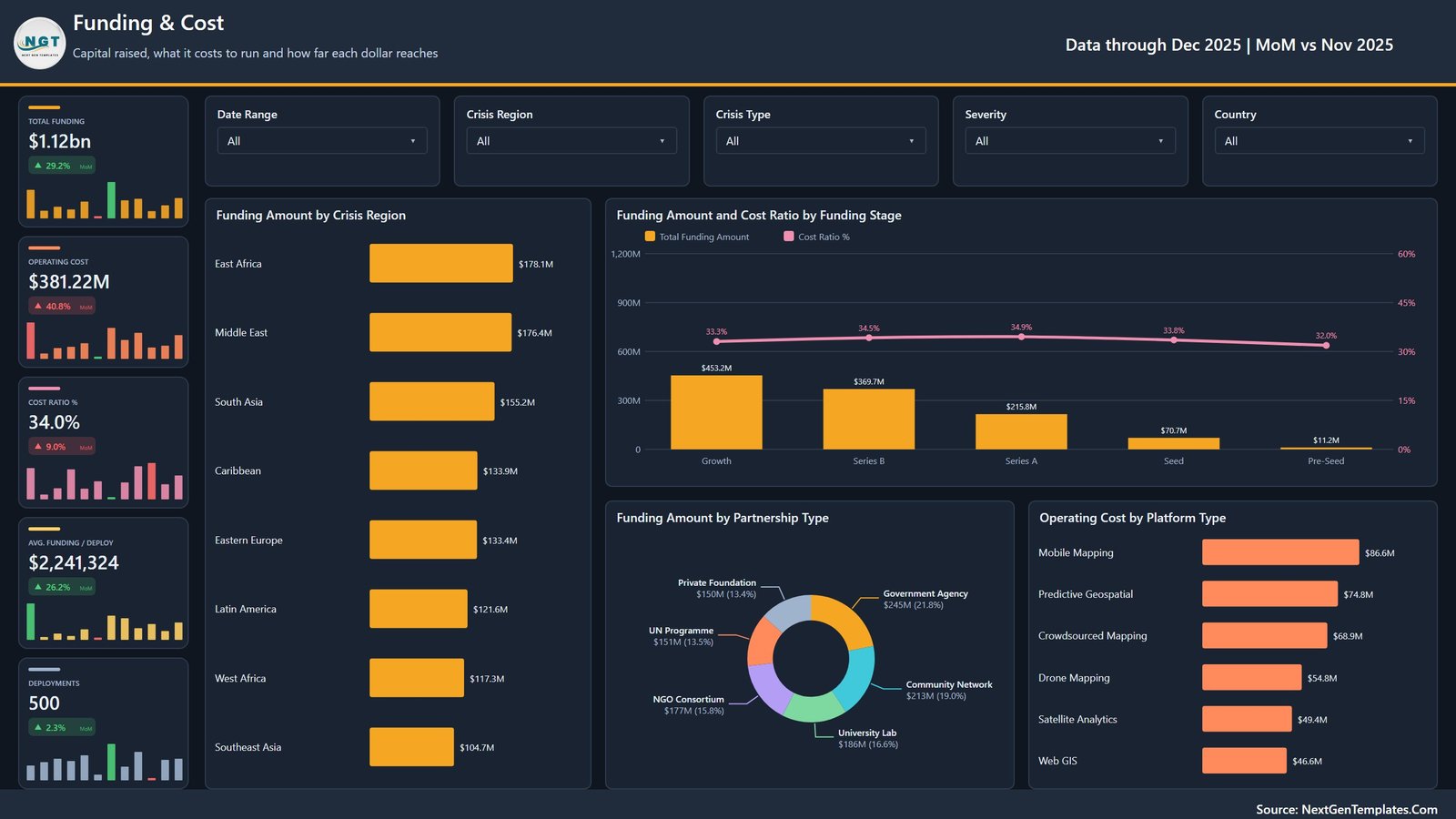Select the Drone Mapping cost bar
The width and height of the screenshot is (1456, 819).
[1251, 678]
